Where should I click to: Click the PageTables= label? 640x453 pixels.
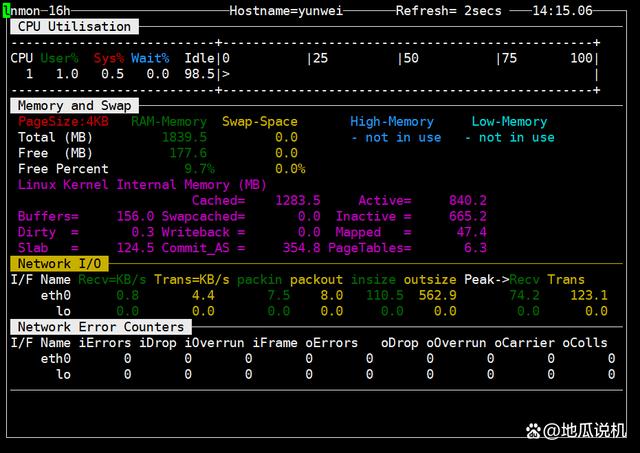pos(369,248)
